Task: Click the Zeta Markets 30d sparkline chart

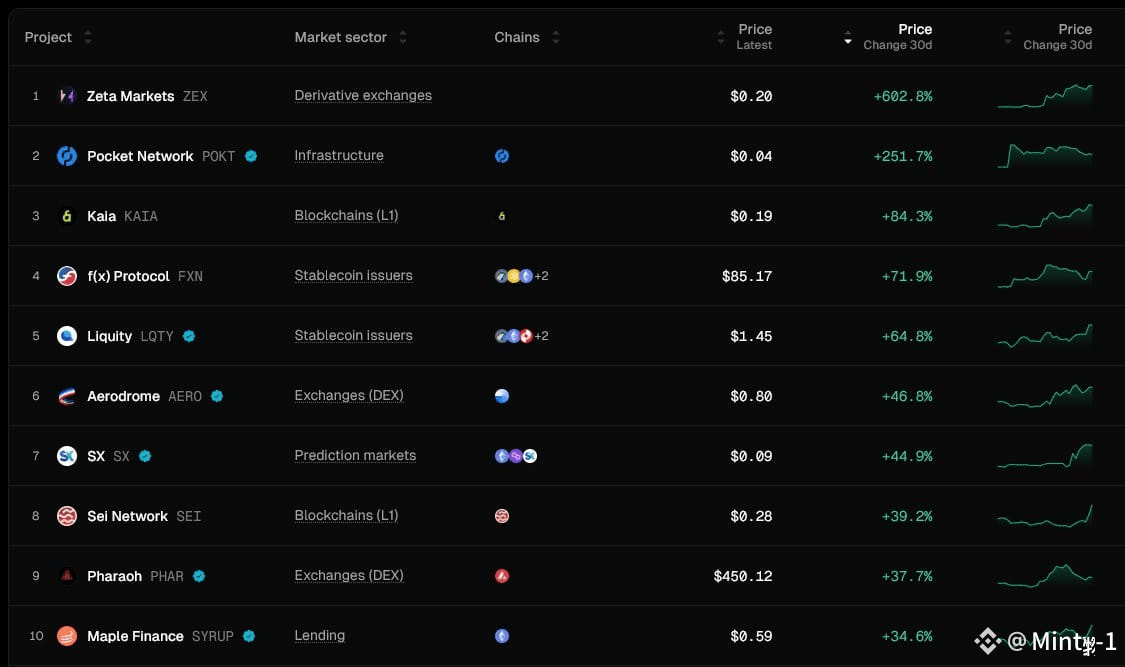Action: tap(1045, 96)
